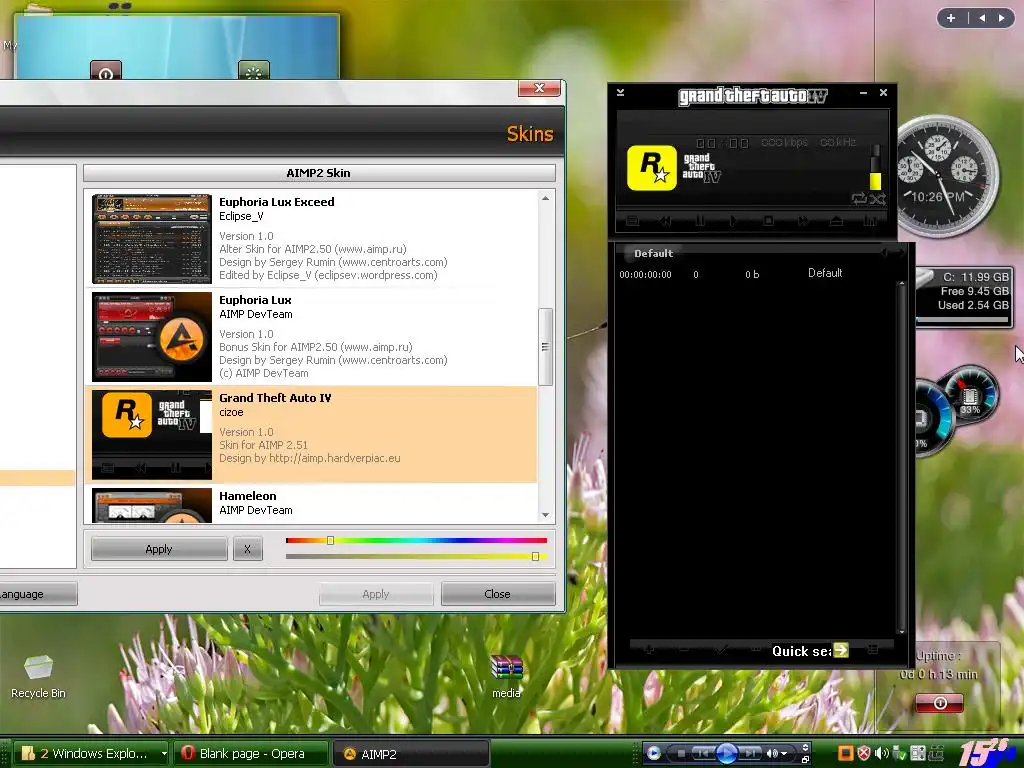
Task: Select the Default playlist tab
Action: click(x=653, y=253)
